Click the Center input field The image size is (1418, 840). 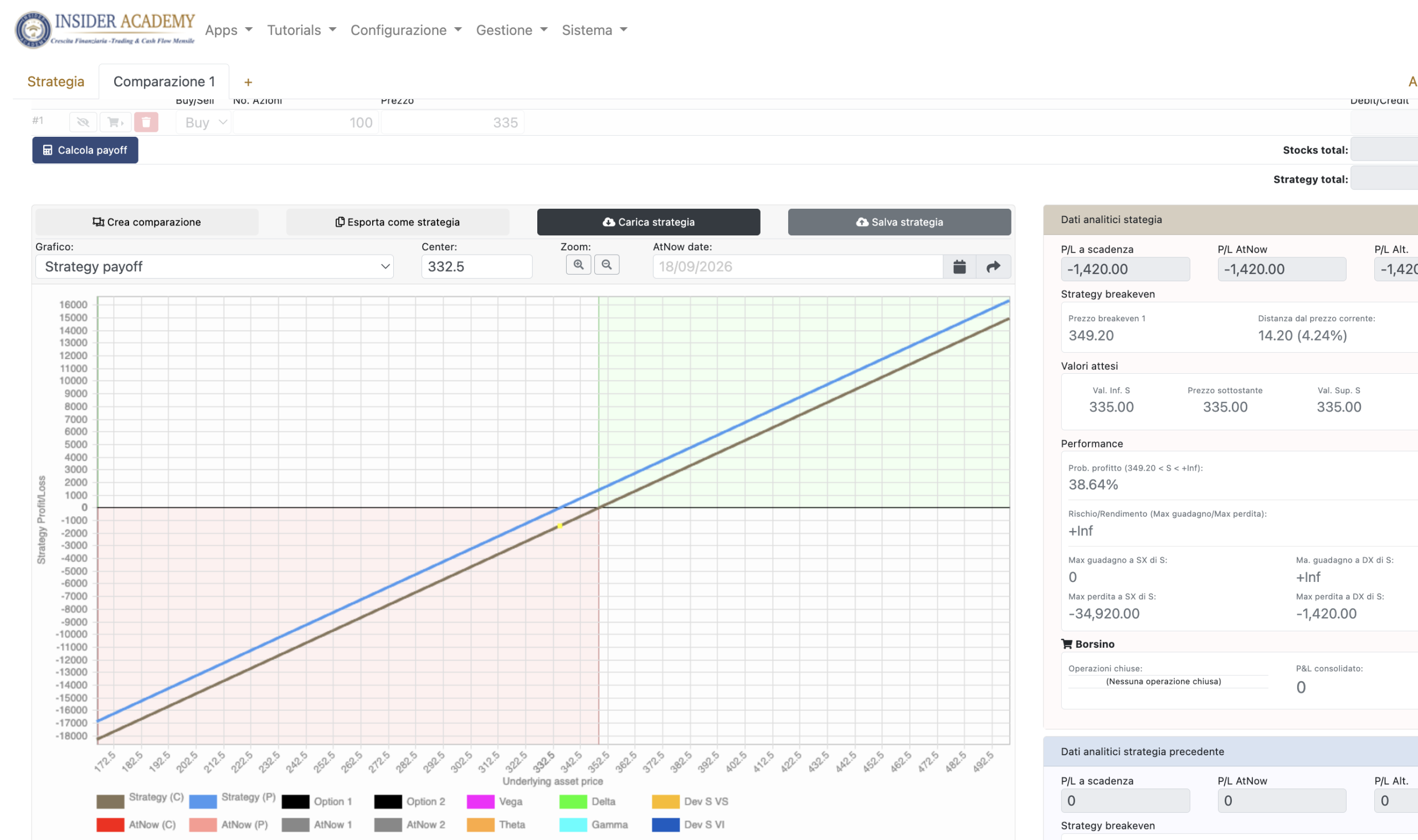476,266
